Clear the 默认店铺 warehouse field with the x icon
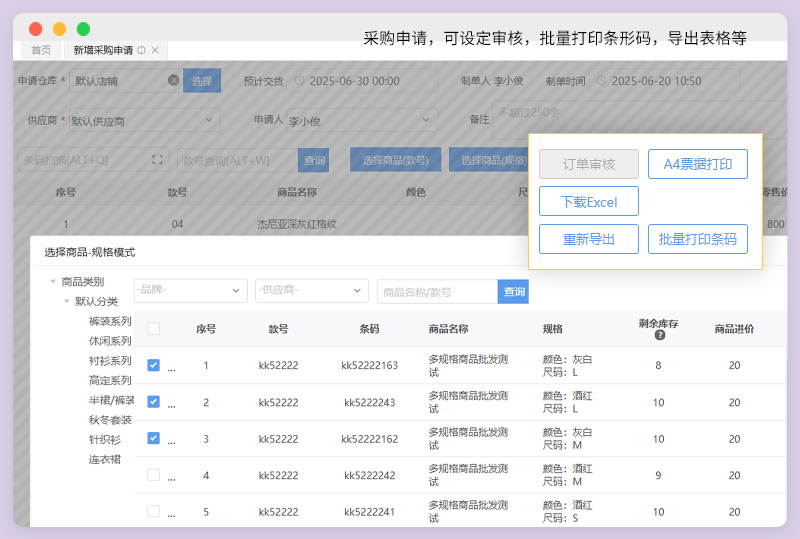Viewport: 800px width, 539px height. click(x=173, y=80)
